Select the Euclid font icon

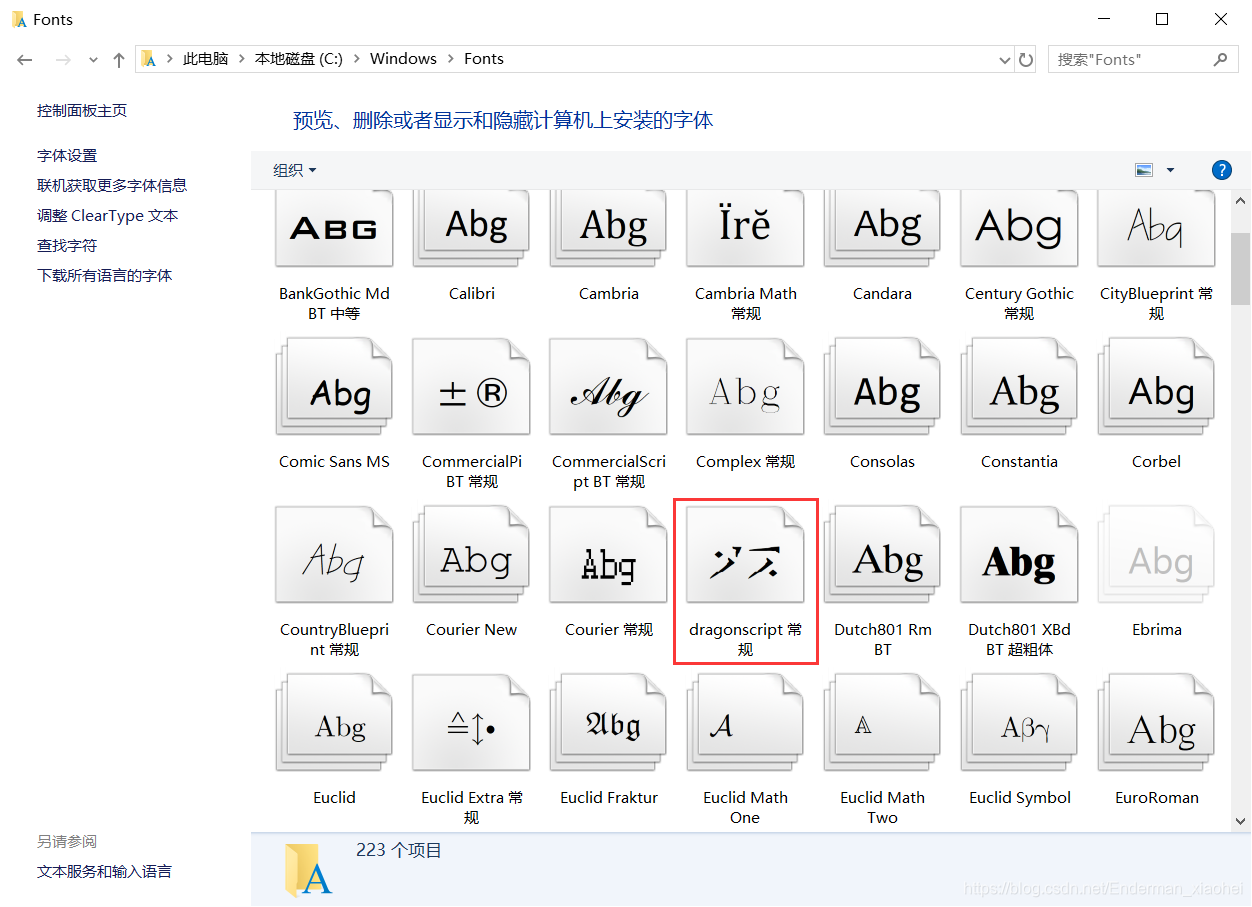(334, 723)
